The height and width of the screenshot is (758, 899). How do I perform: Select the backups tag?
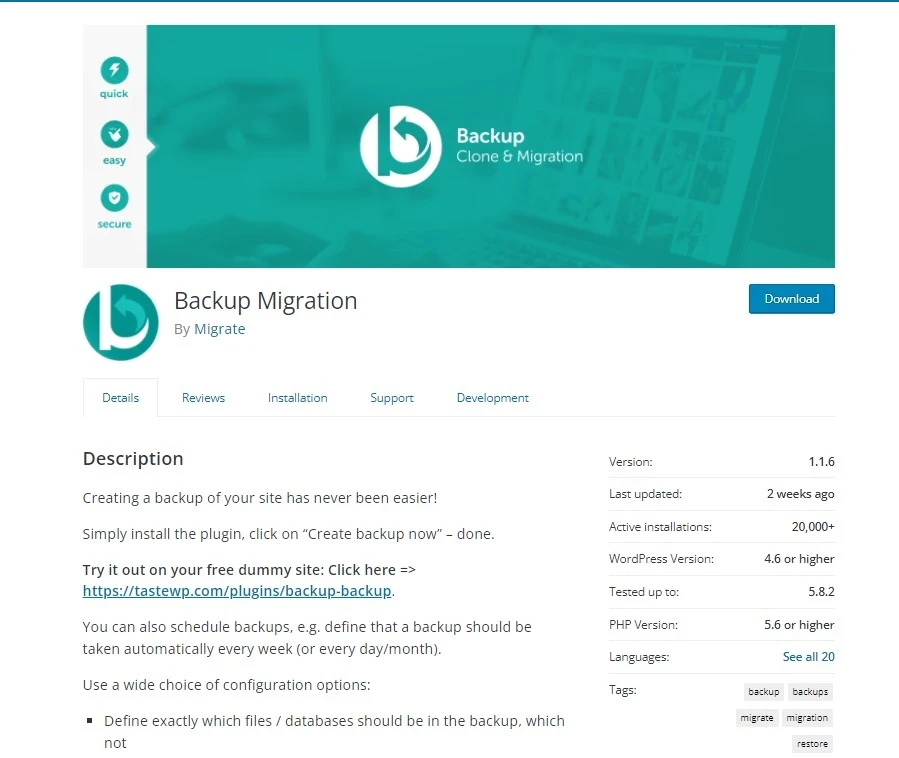pos(809,692)
